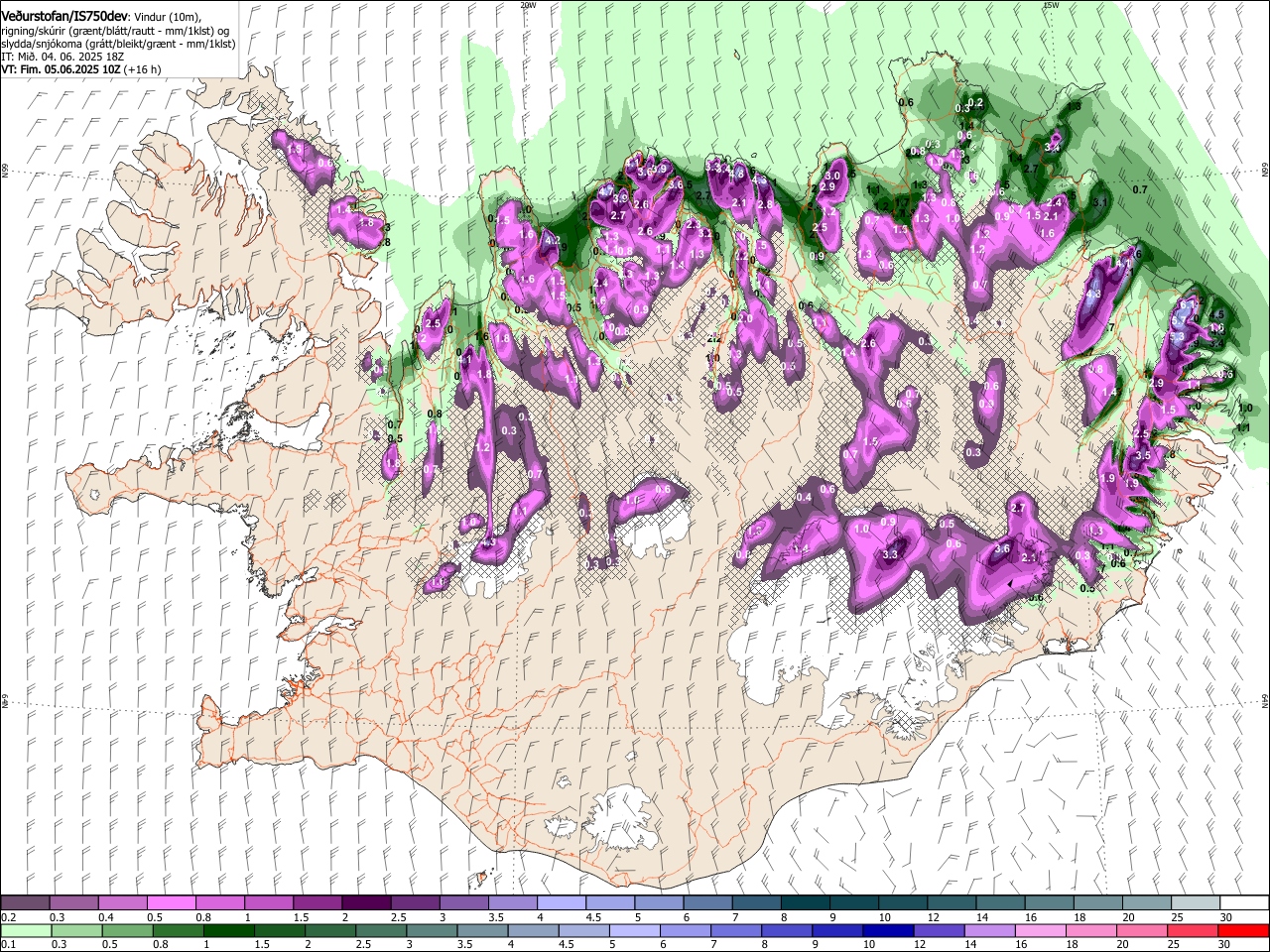Pick the grey-green 3 rain legend swatch

[x=432, y=930]
